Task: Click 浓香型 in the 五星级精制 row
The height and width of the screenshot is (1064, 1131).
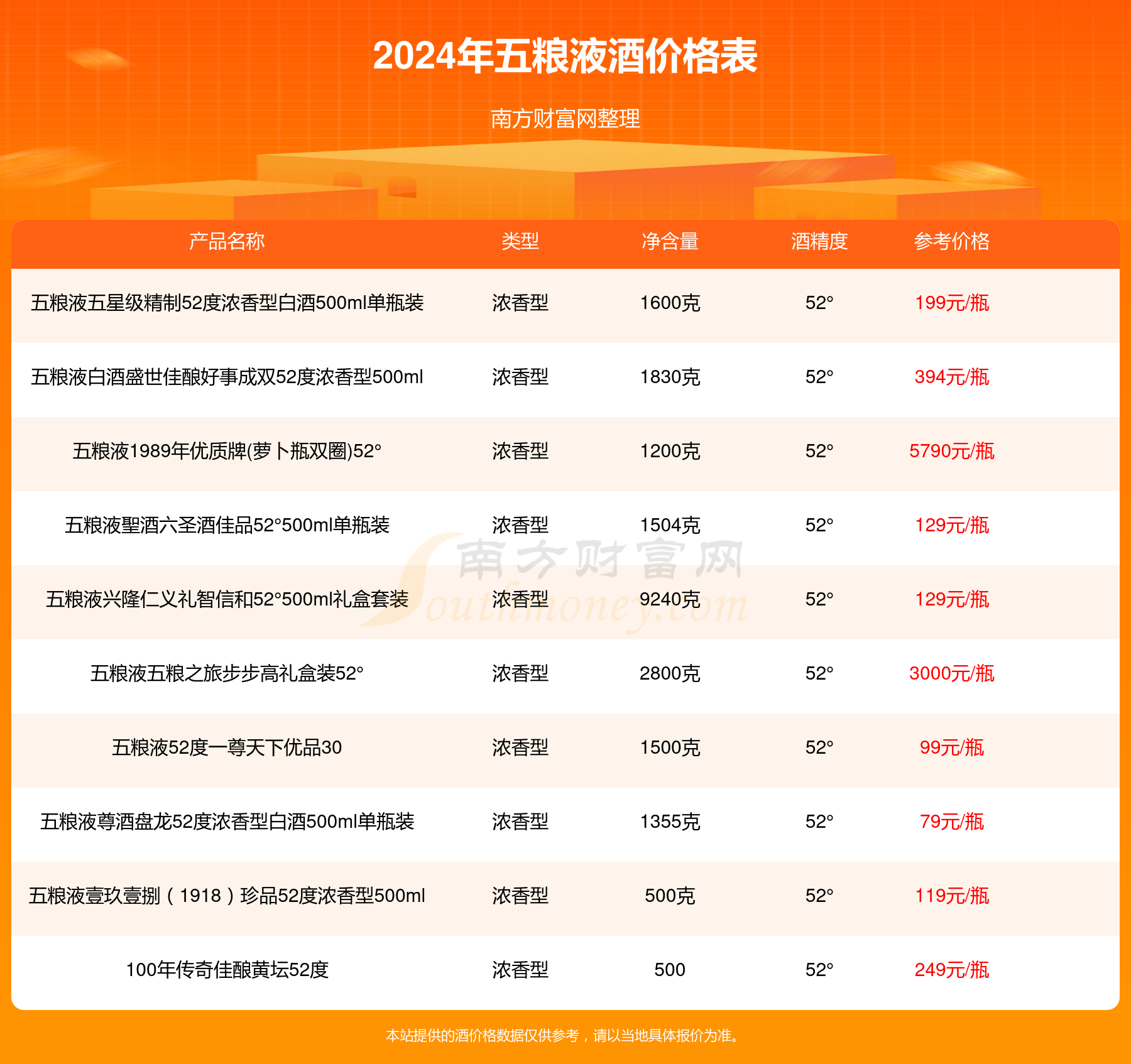Action: [x=520, y=303]
